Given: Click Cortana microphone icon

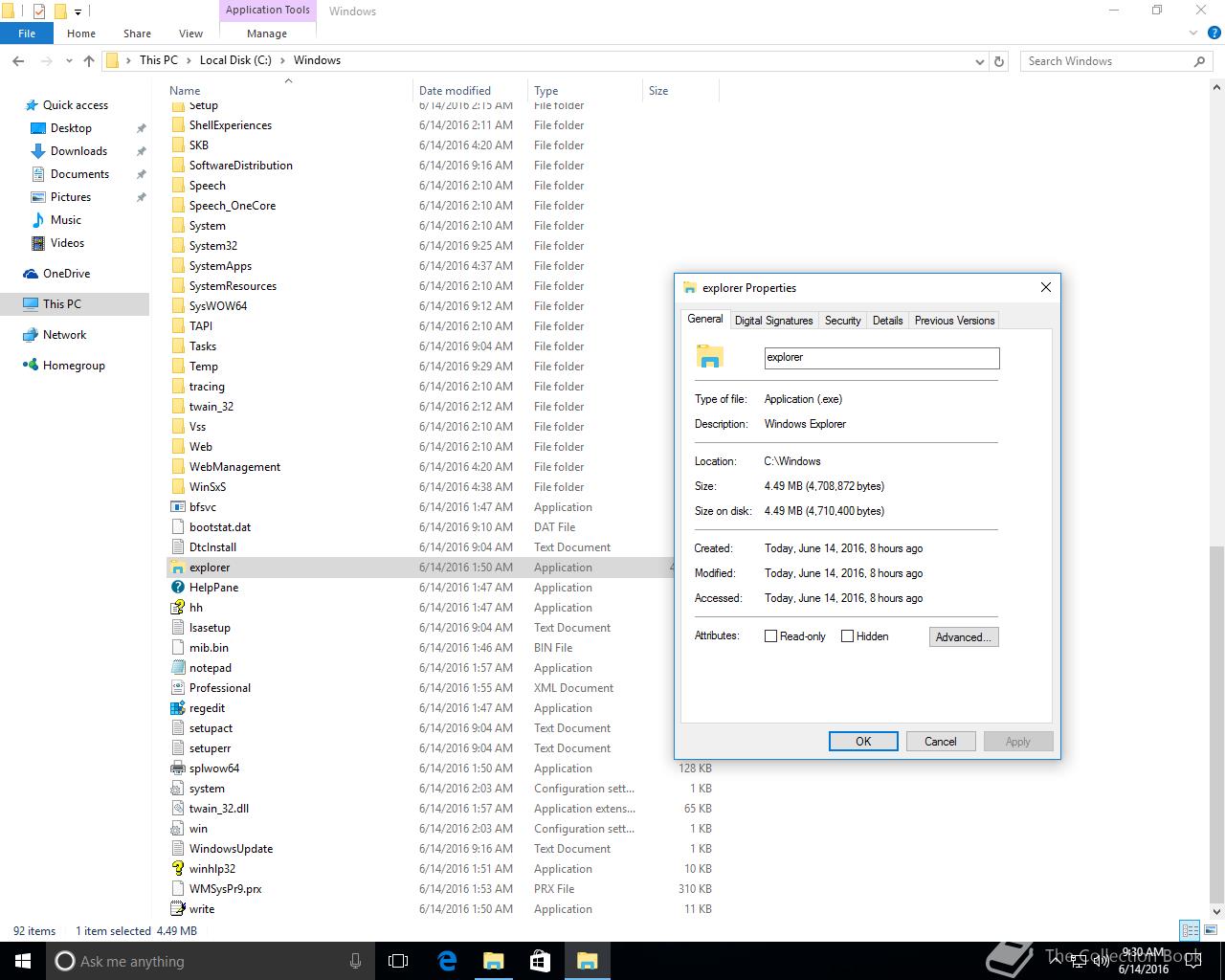Looking at the screenshot, I should (356, 961).
